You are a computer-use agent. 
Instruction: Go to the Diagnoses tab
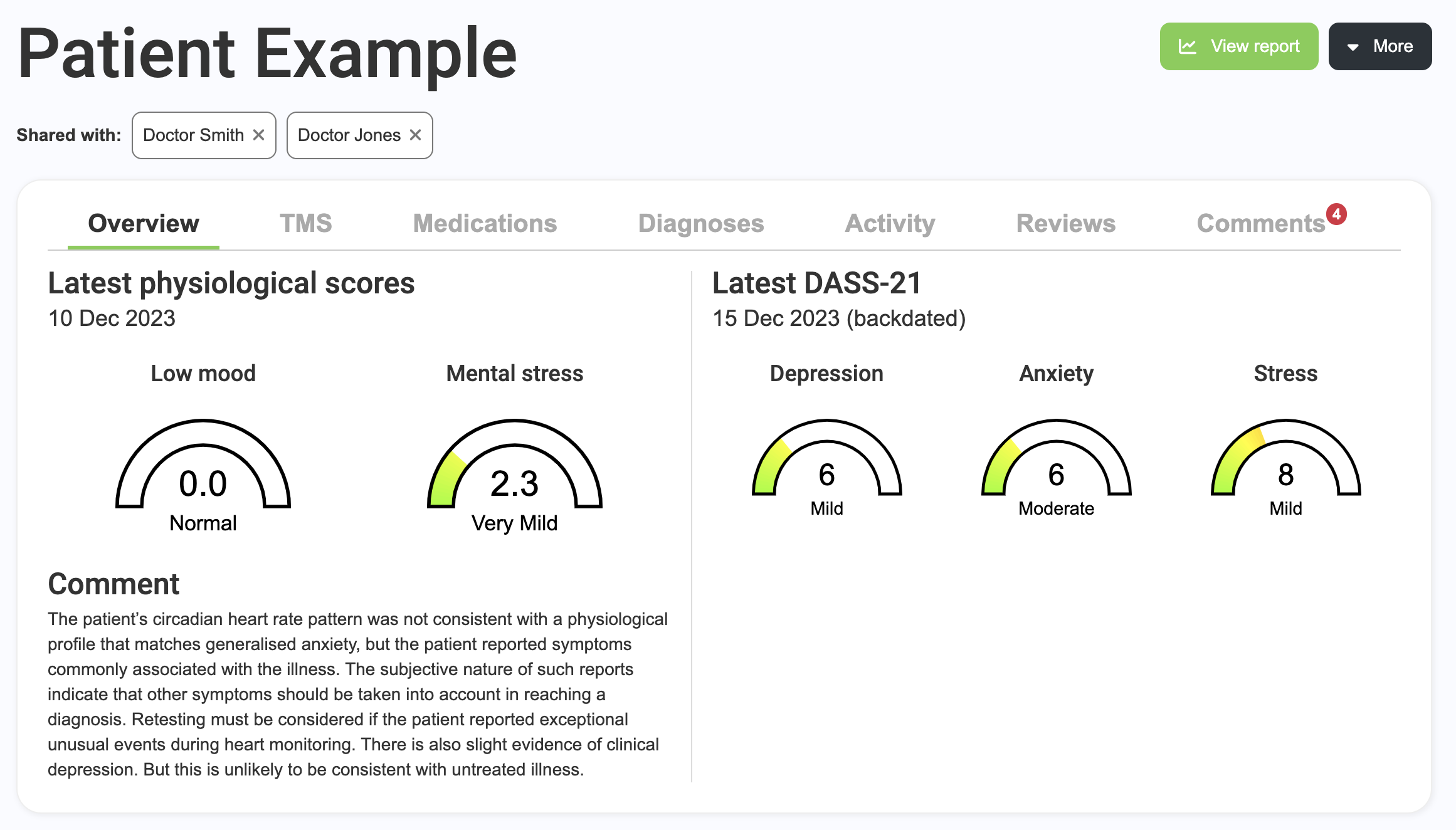point(700,223)
